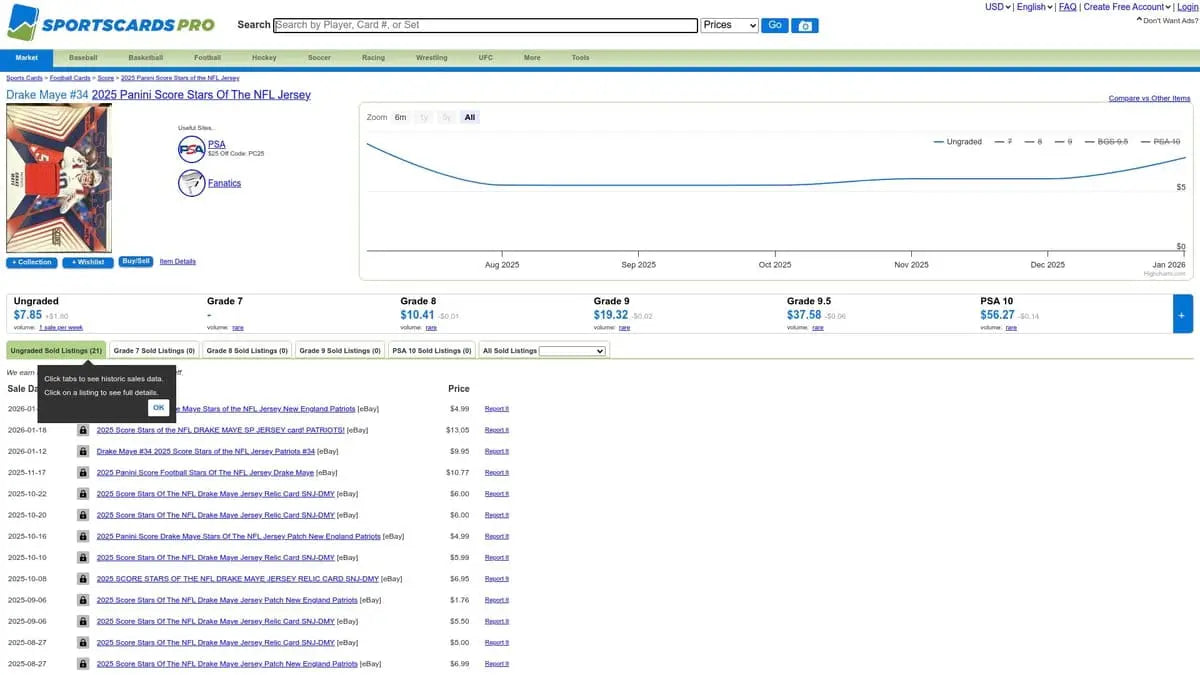Click the Go search button
The height and width of the screenshot is (675, 1200).
click(x=775, y=25)
